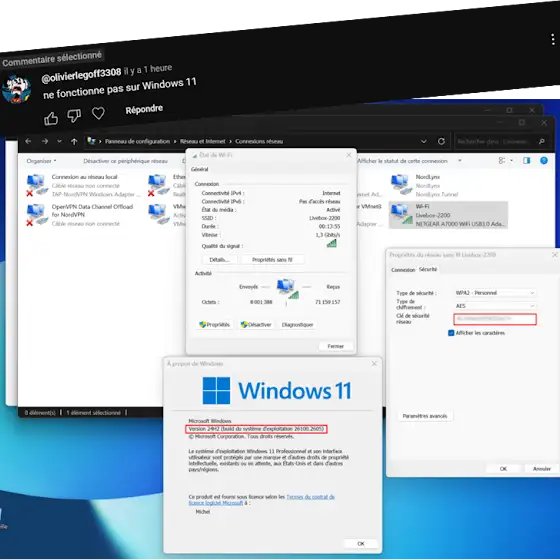Open Connexion au réseau local adapter
The height and width of the screenshot is (560, 560).
click(84, 185)
